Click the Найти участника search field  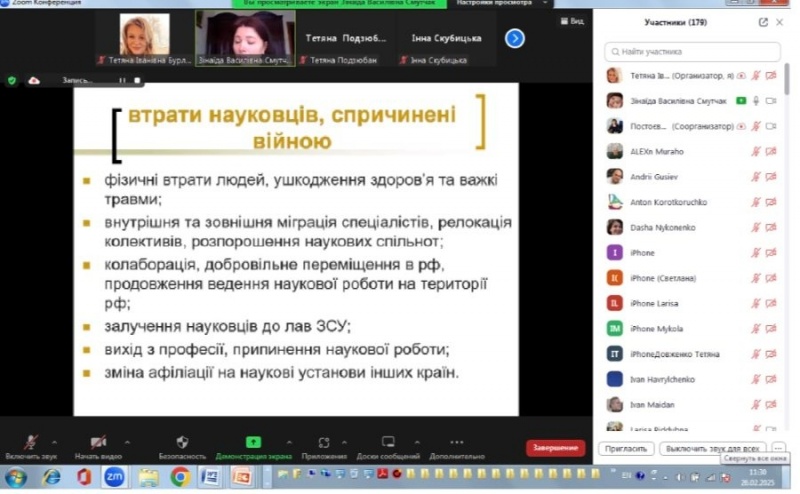(692, 52)
